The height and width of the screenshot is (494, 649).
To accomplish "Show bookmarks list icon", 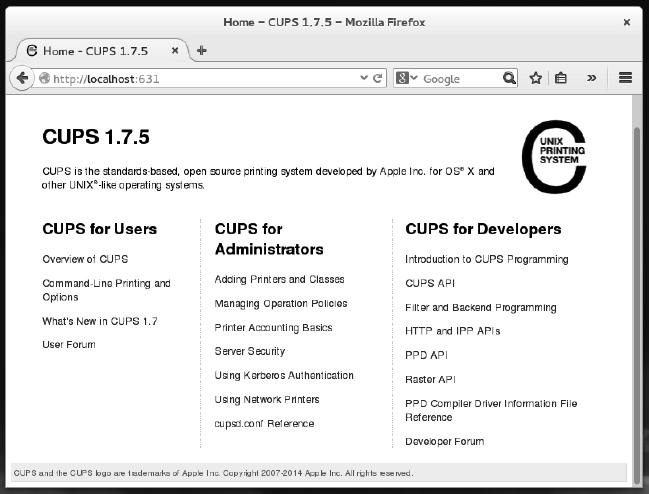I will point(560,78).
